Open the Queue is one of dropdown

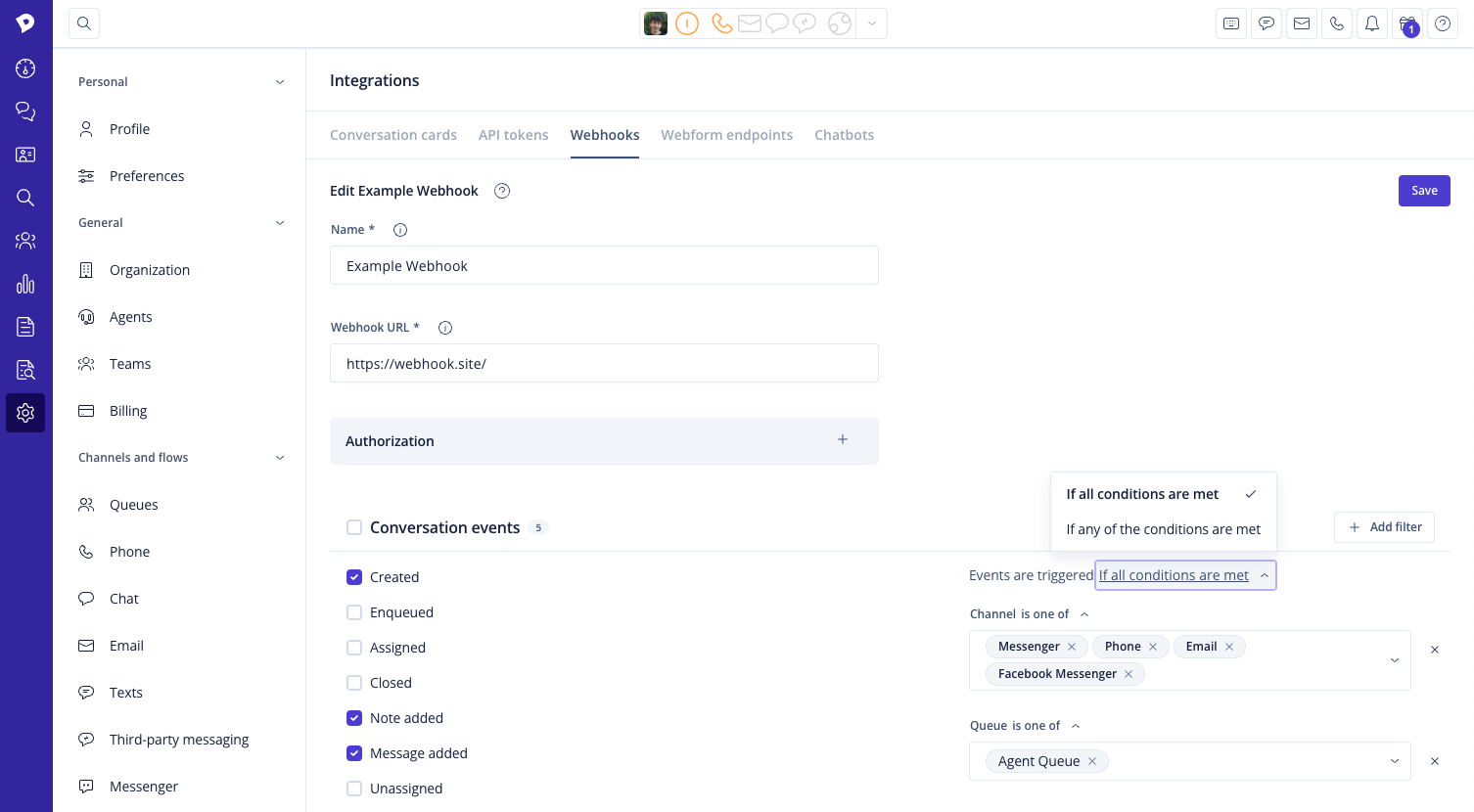pos(1394,761)
